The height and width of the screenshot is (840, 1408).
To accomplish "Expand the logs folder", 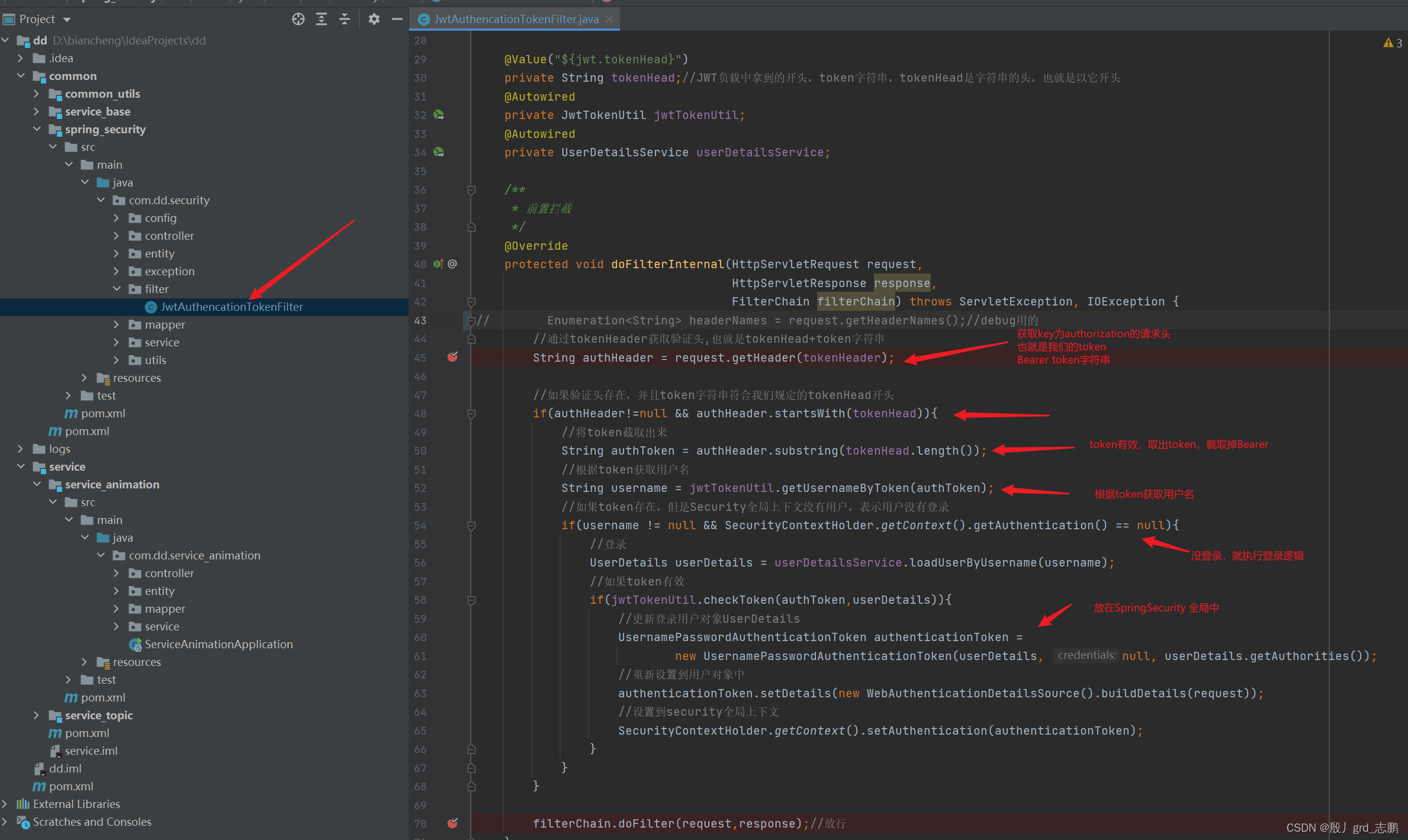I will click(x=21, y=449).
